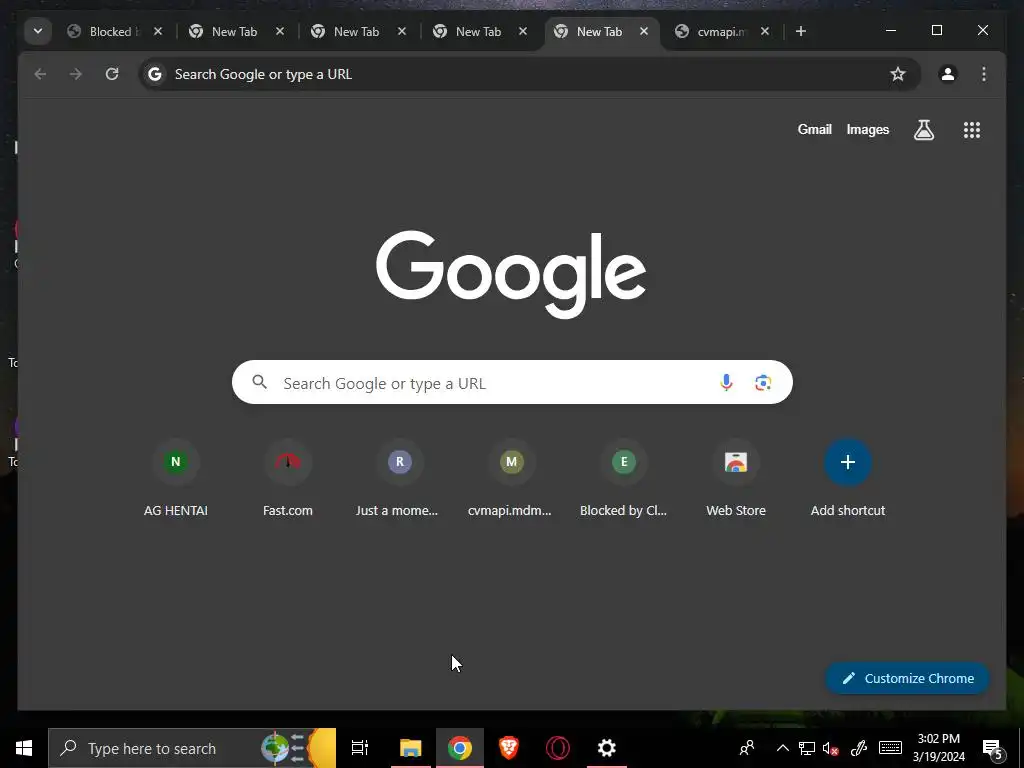Image resolution: width=1024 pixels, height=768 pixels.
Task: Open the clock showing 3:02 PM
Action: [938, 748]
